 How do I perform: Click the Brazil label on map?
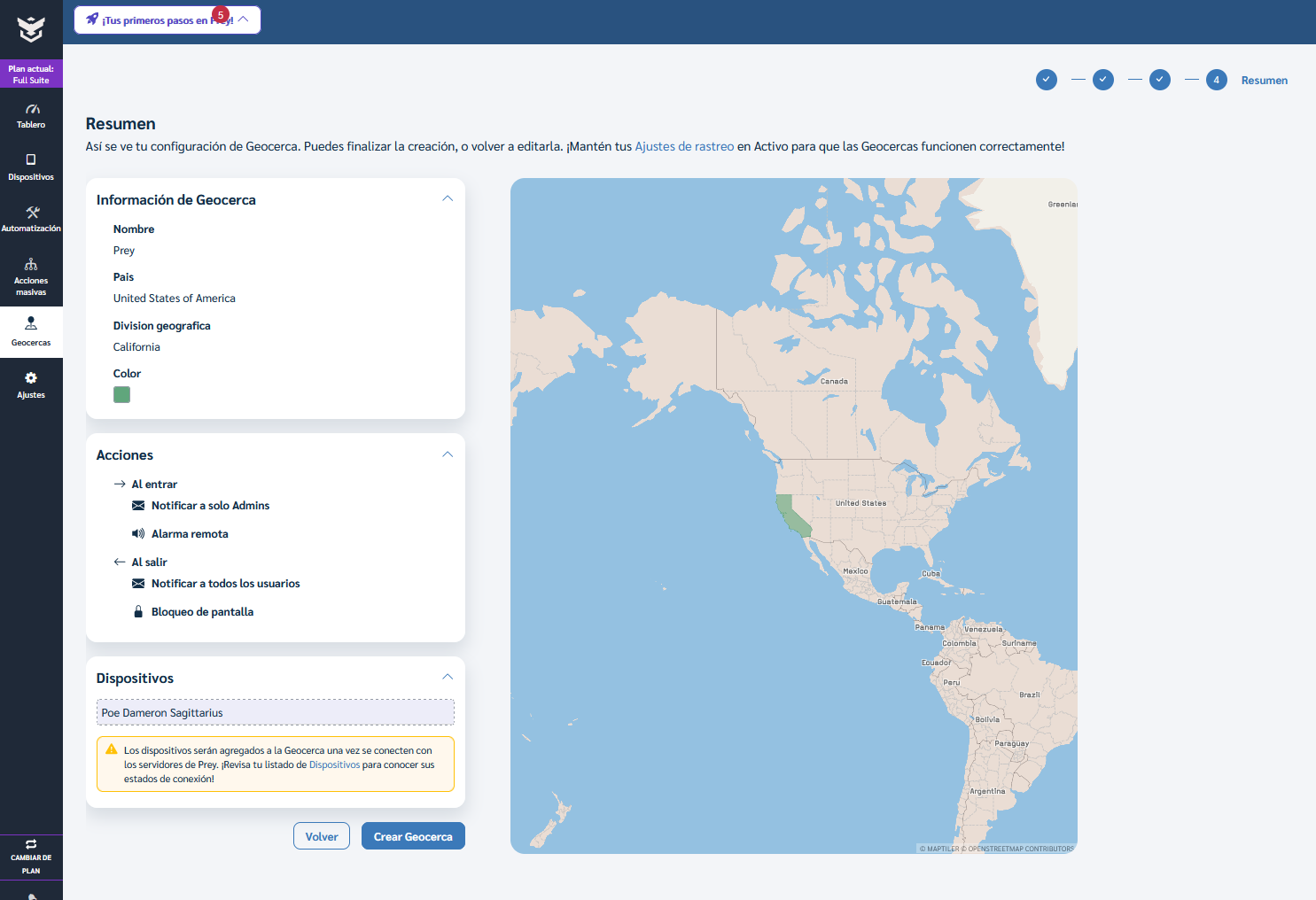[1030, 695]
